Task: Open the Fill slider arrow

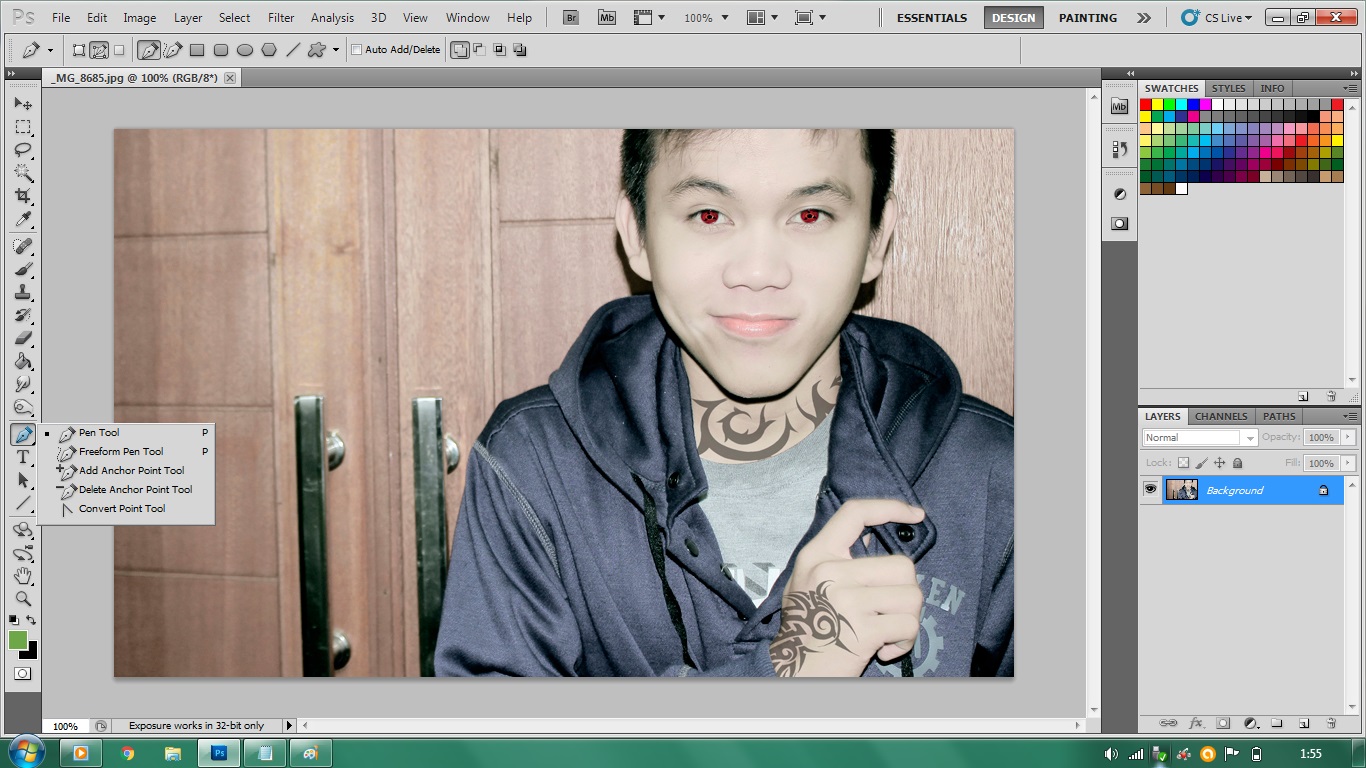Action: pos(1348,463)
